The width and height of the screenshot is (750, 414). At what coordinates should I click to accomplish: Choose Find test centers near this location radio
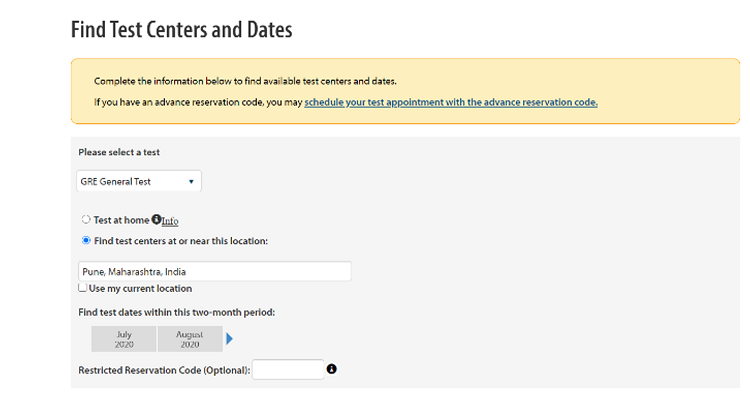click(86, 240)
